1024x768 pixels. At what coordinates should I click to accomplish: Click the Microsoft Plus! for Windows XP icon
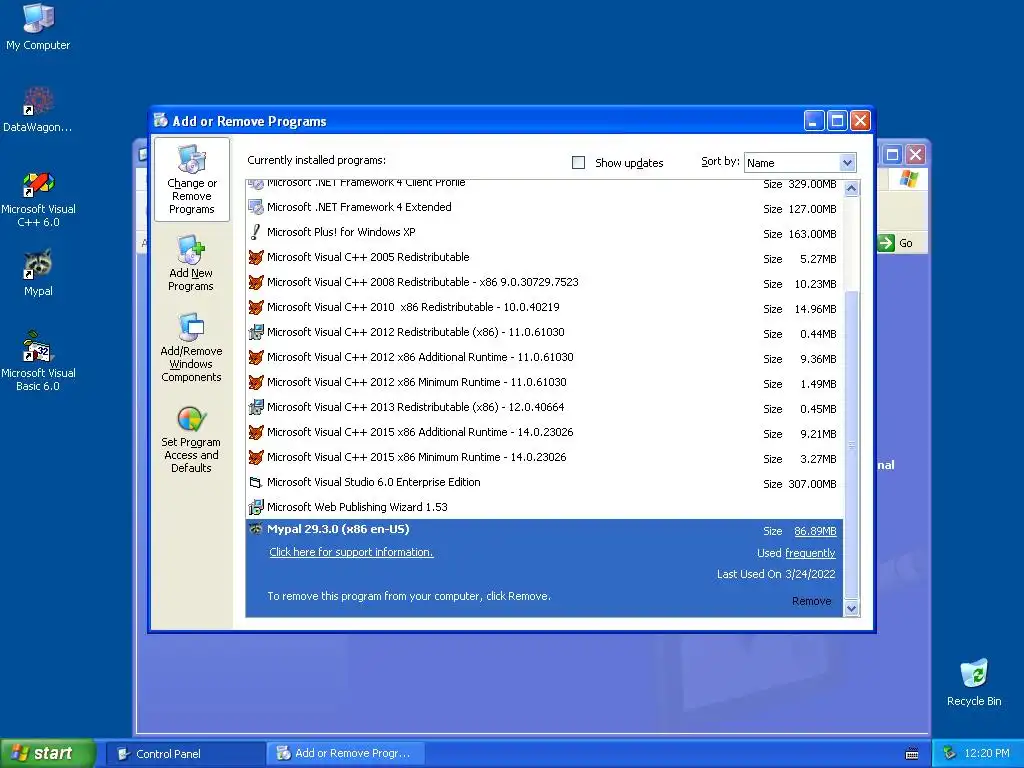coord(255,232)
